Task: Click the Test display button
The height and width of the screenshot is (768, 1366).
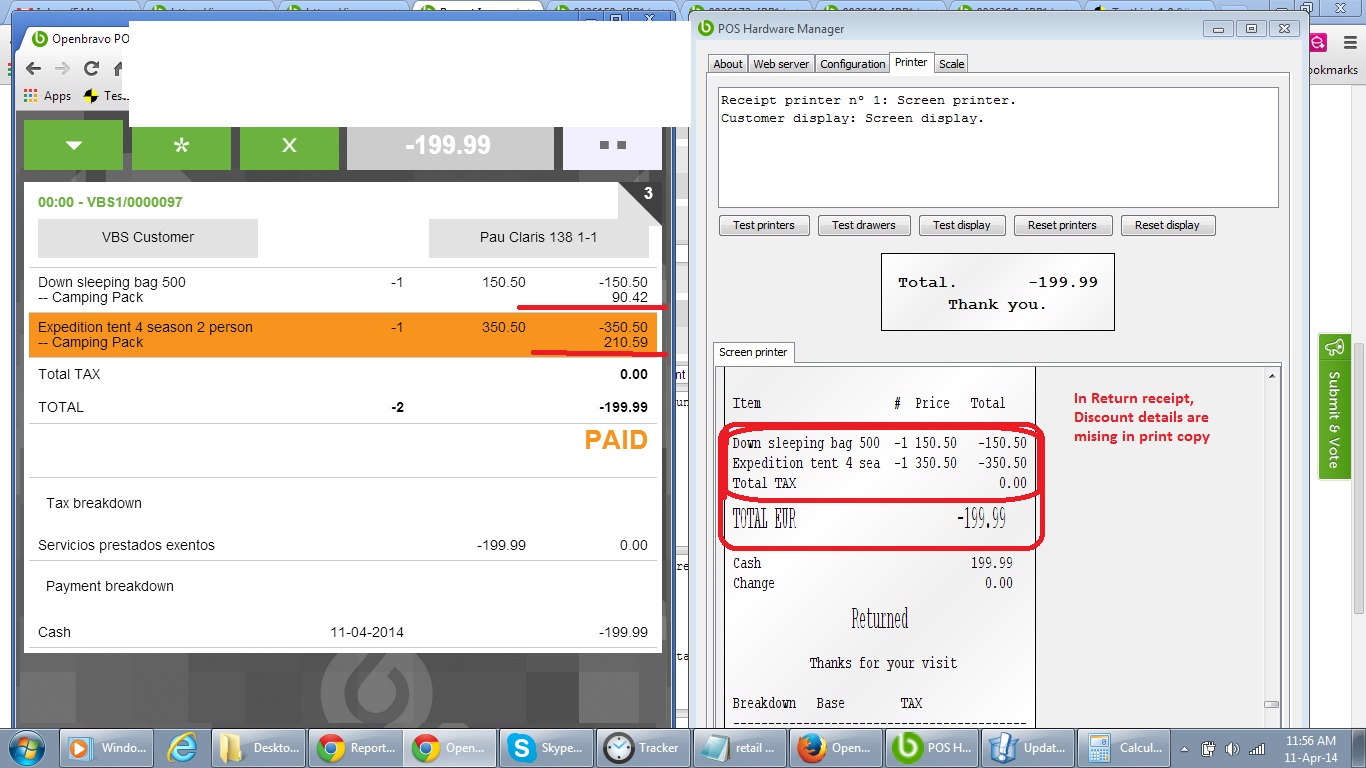Action: 962,225
